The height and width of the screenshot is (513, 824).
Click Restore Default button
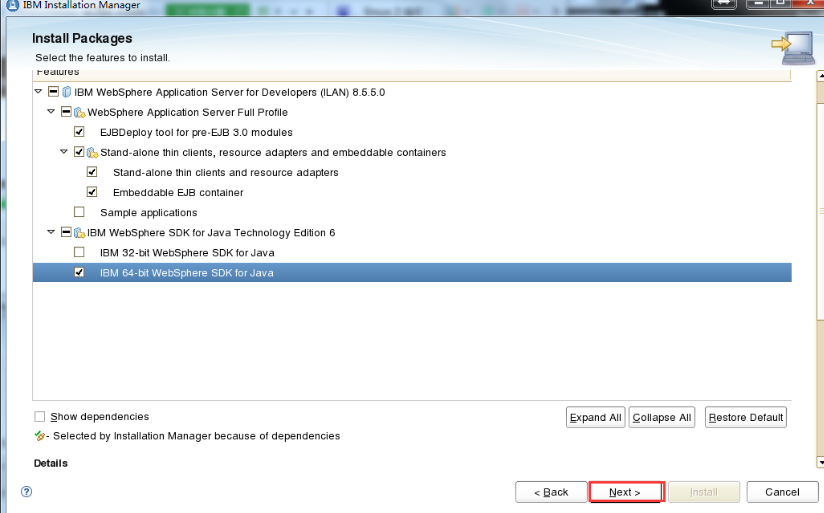[746, 417]
